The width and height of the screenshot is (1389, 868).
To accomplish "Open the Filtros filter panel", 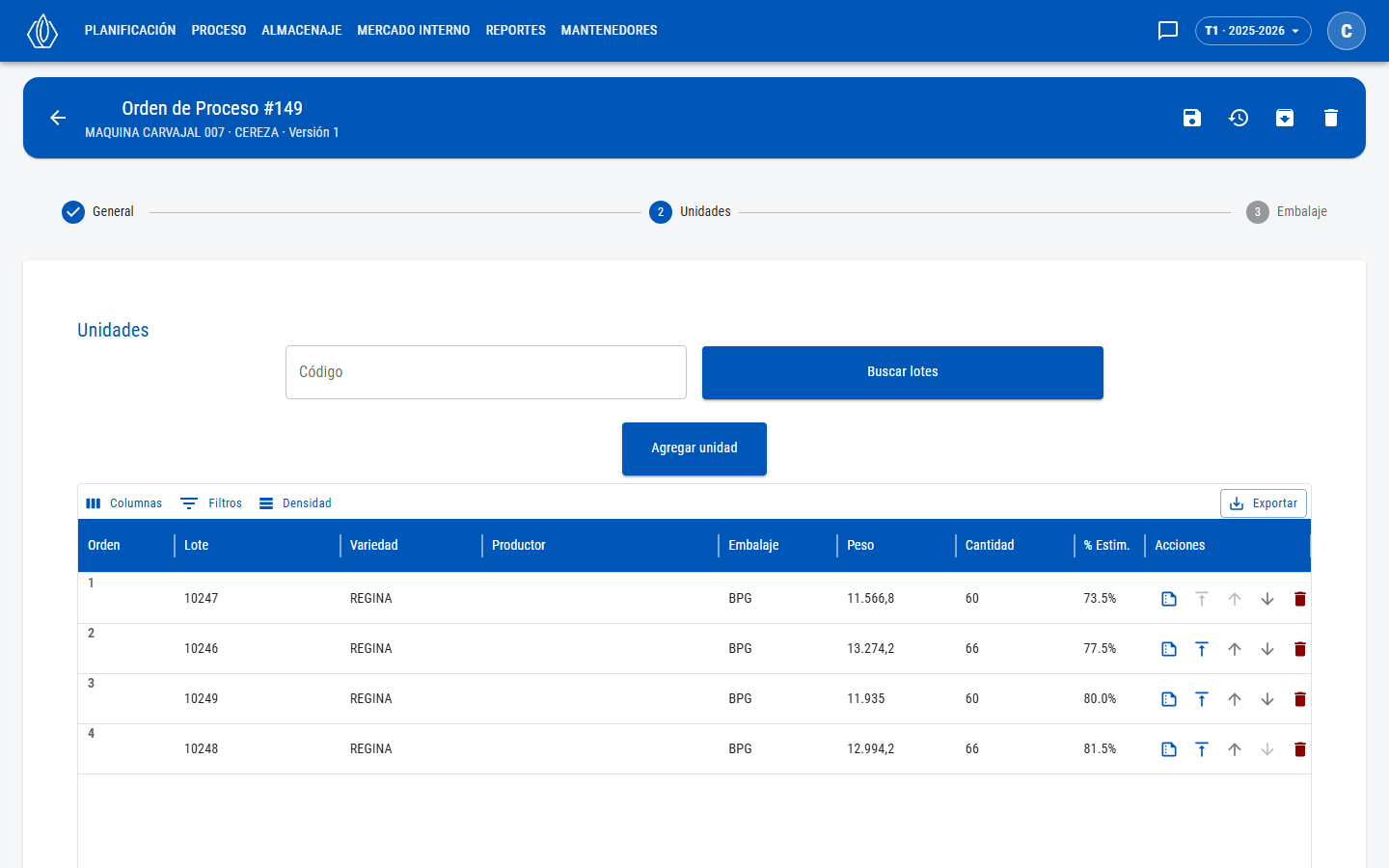I will click(211, 503).
